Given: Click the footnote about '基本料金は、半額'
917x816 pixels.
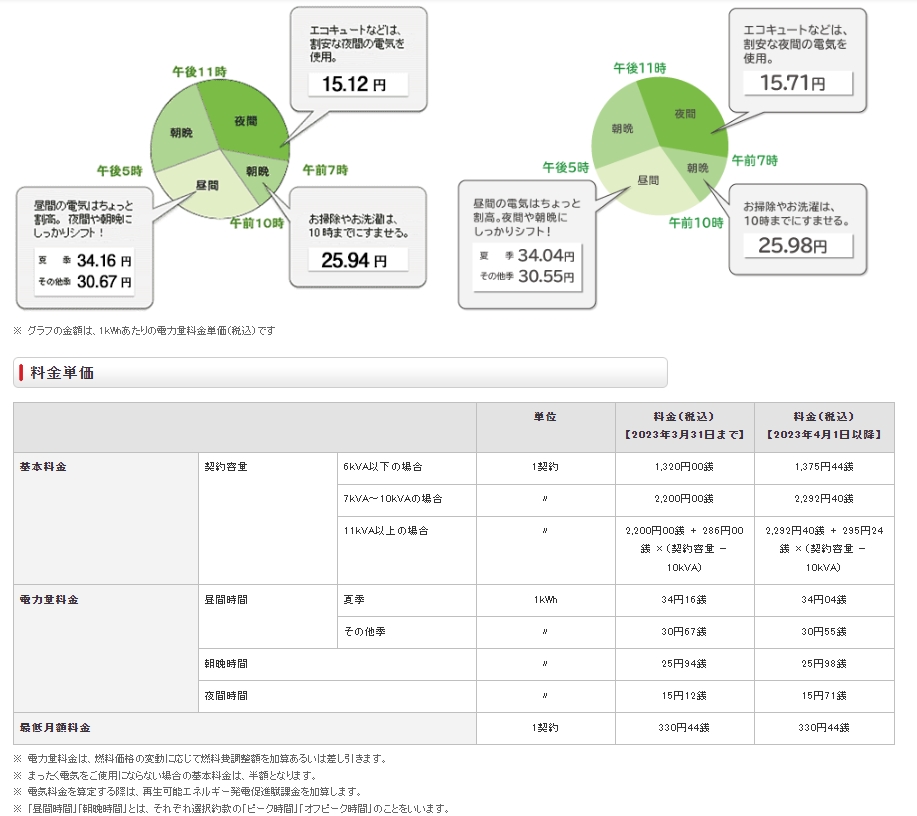Looking at the screenshot, I should pos(165,776).
